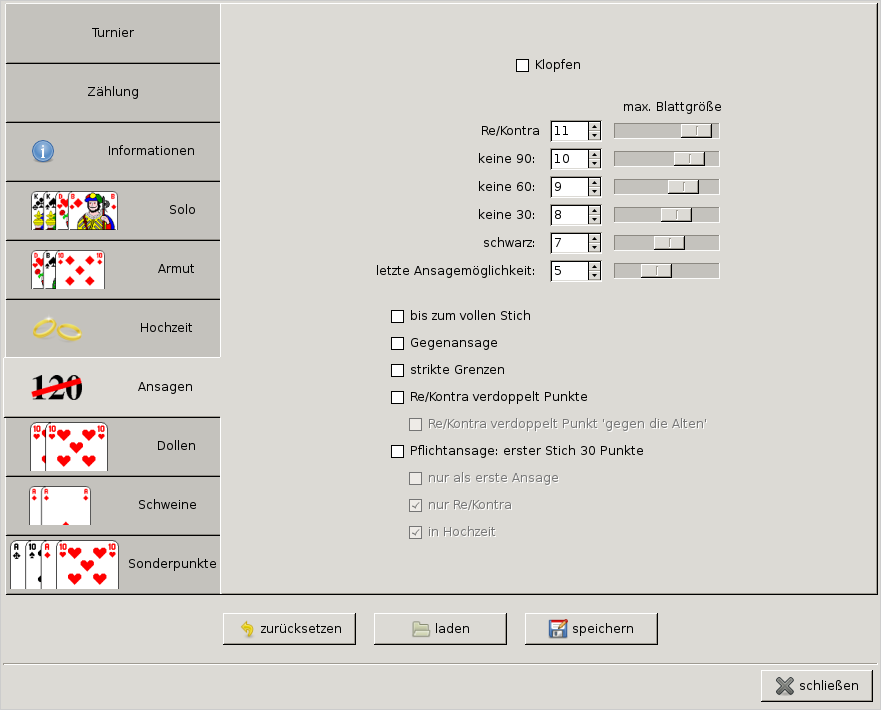The height and width of the screenshot is (710, 881).
Task: Click the speichern button
Action: [x=591, y=629]
